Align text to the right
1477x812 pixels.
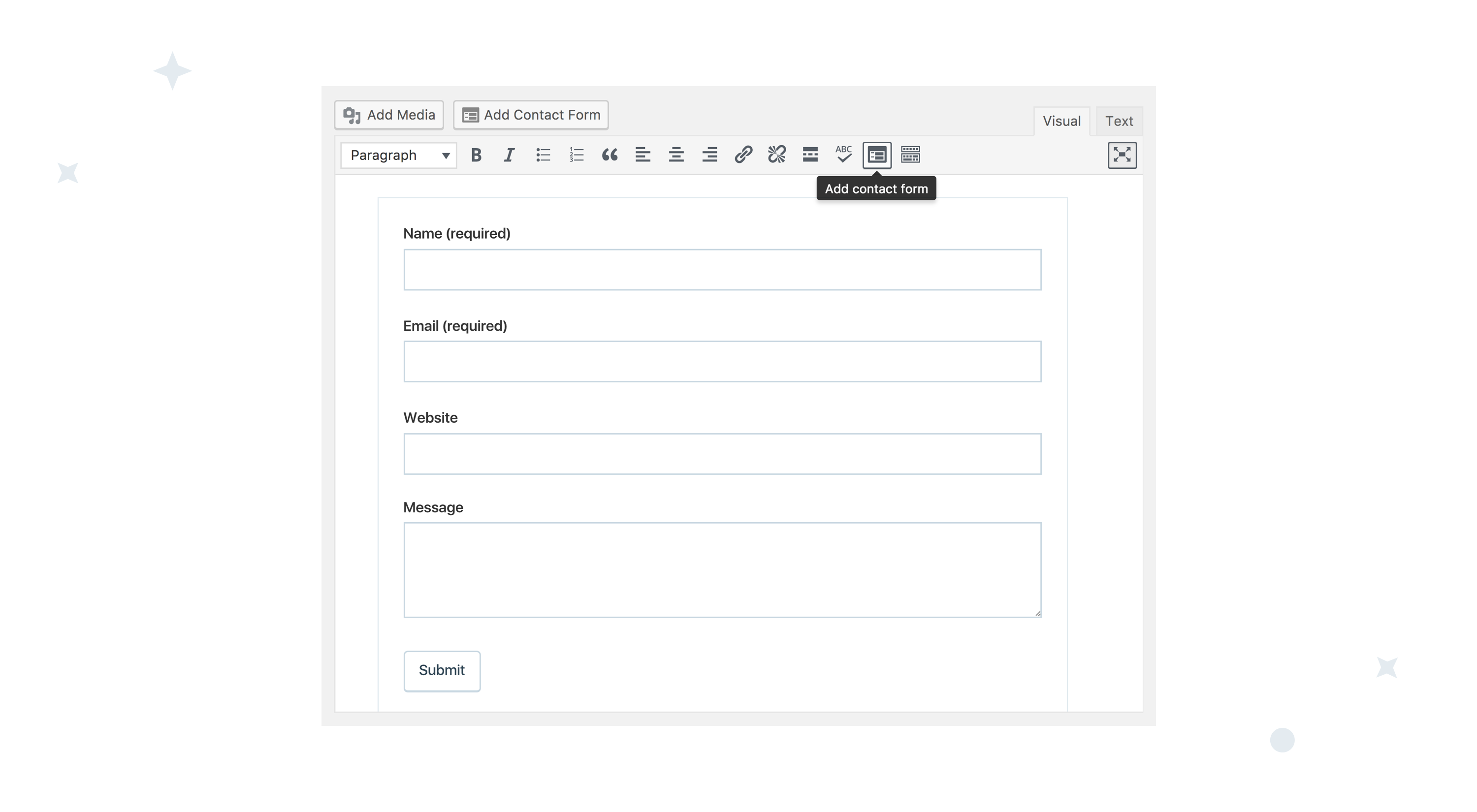click(709, 155)
